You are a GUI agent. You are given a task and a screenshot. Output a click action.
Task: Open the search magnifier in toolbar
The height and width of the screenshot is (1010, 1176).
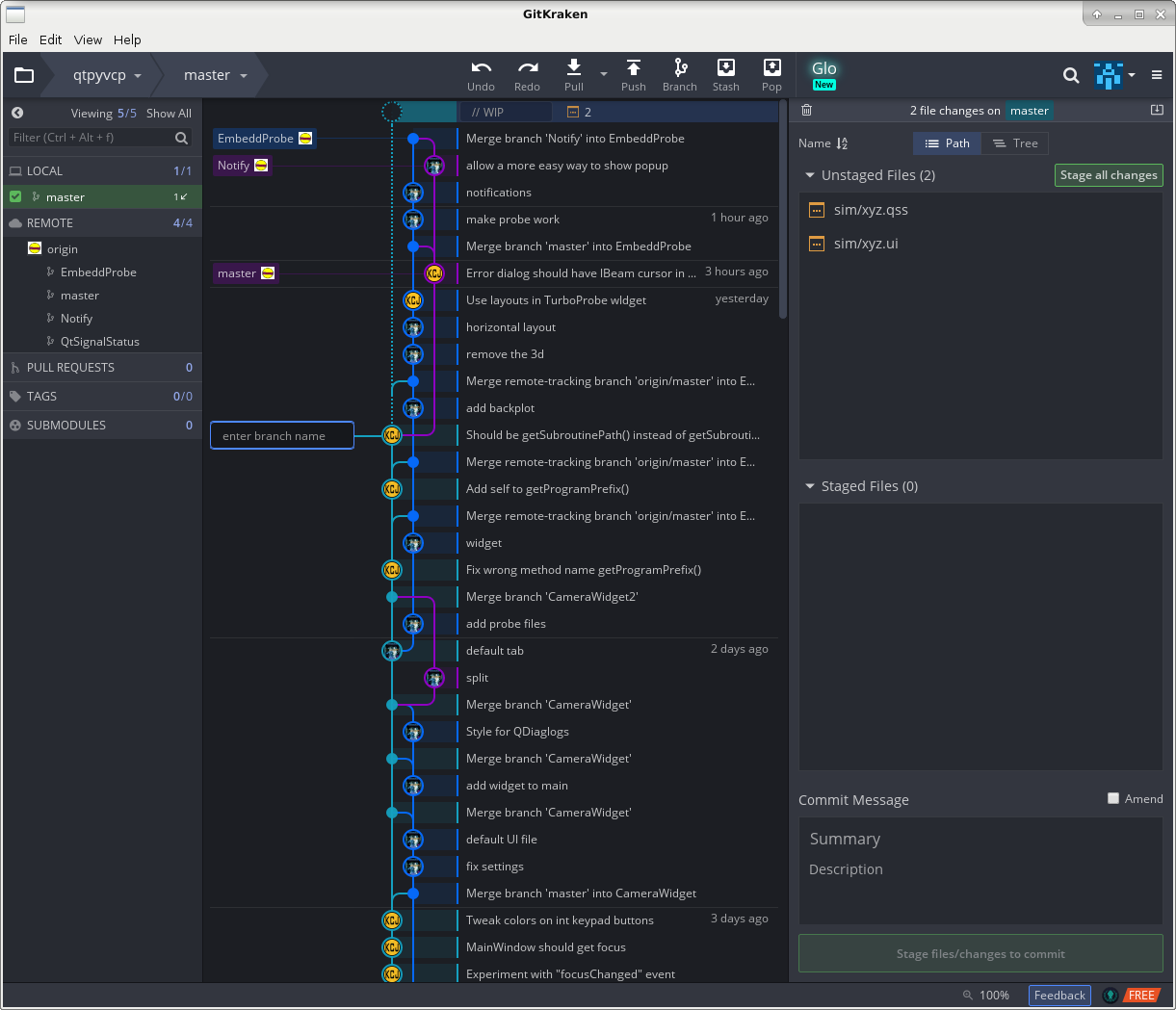point(1070,75)
